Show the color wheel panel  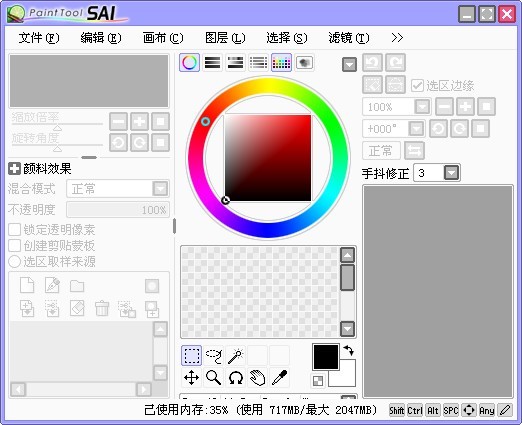coord(190,62)
